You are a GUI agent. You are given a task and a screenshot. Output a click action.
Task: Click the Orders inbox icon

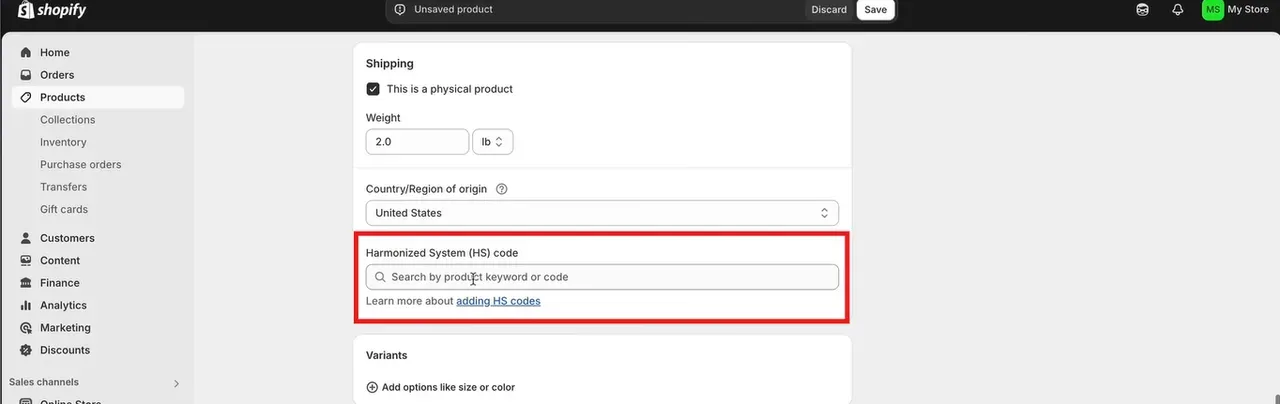tap(26, 75)
